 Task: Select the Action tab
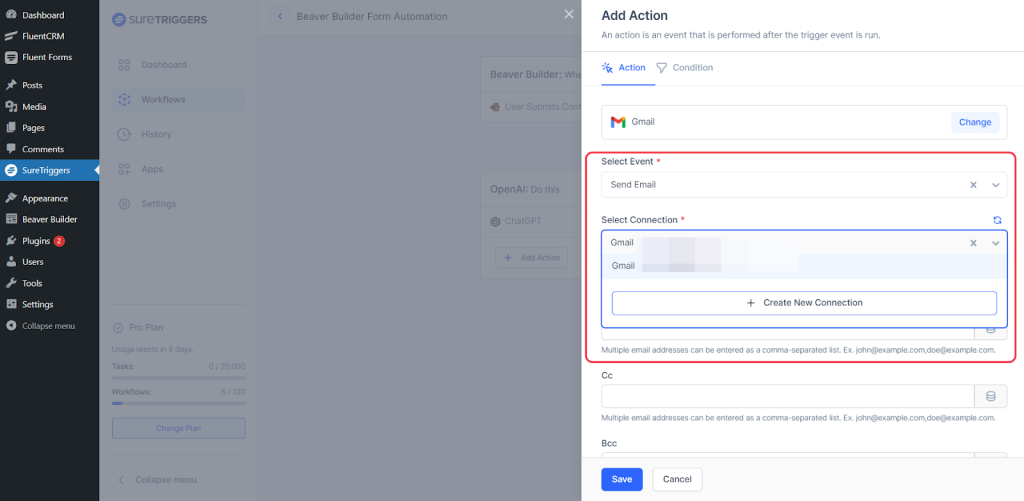623,68
